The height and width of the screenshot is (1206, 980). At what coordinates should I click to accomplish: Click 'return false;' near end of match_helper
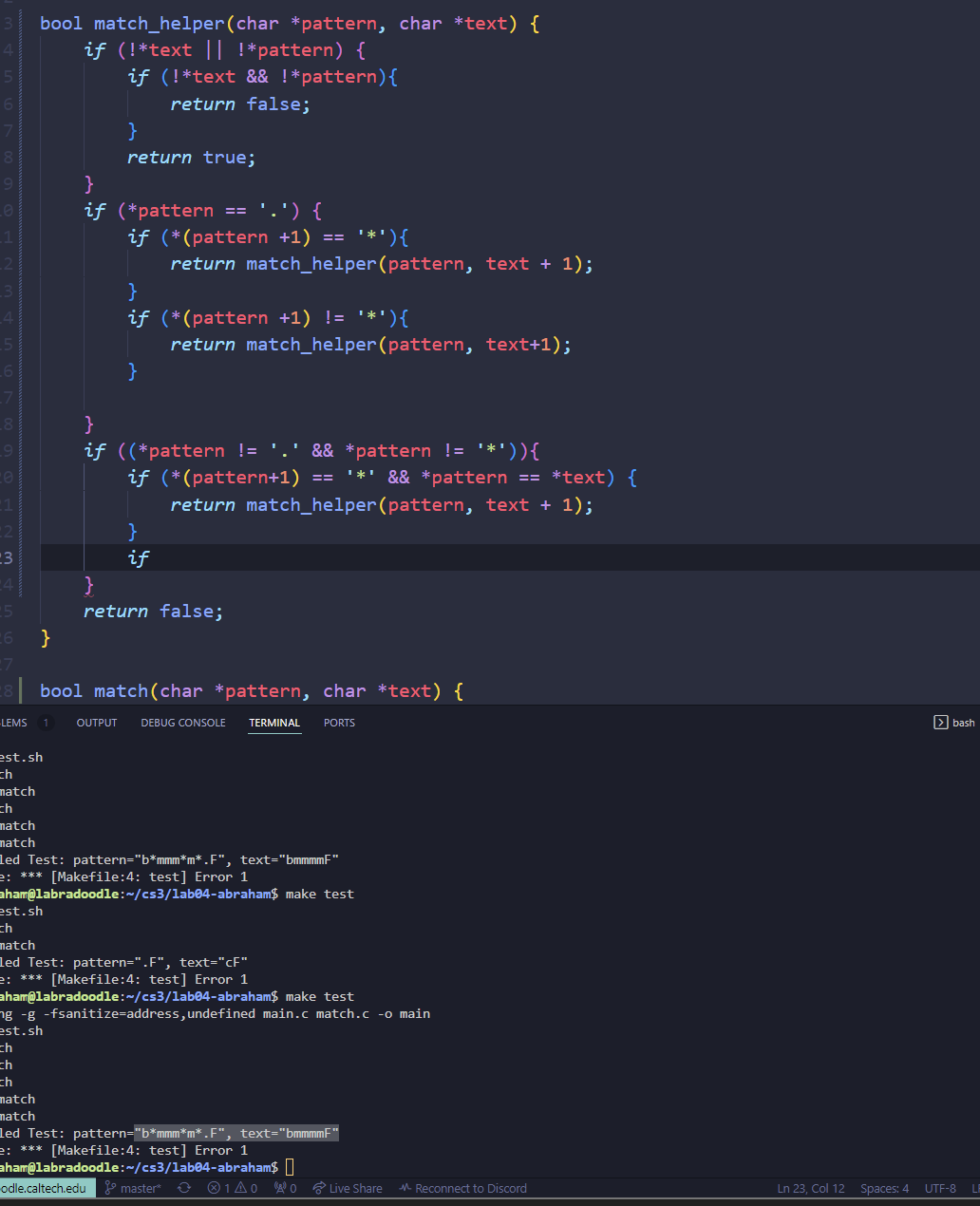[x=153, y=612]
